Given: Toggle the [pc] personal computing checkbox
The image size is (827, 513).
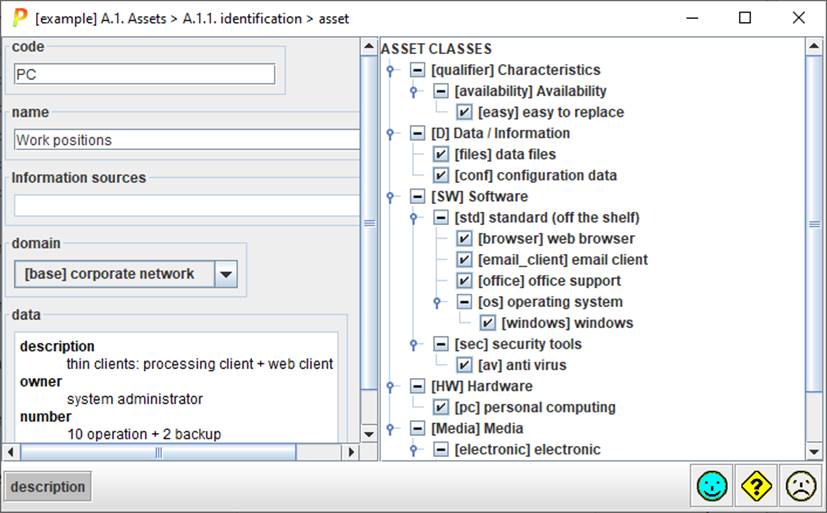Looking at the screenshot, I should pos(441,407).
